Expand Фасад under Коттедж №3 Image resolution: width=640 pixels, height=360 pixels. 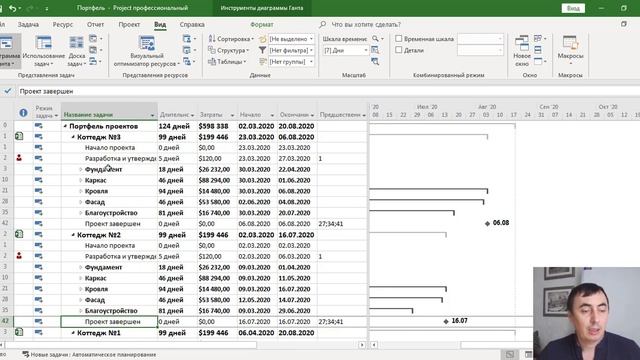click(80, 202)
